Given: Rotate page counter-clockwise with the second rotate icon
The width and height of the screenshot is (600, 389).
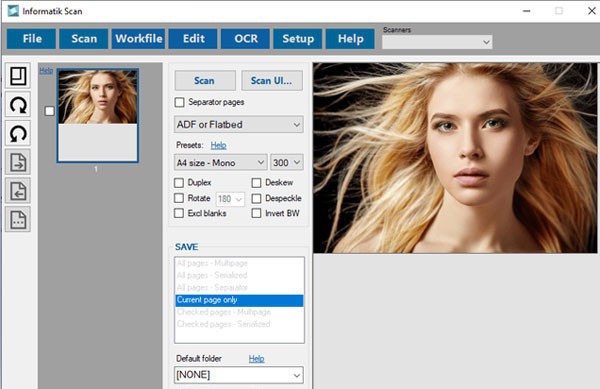Looking at the screenshot, I should [18, 133].
